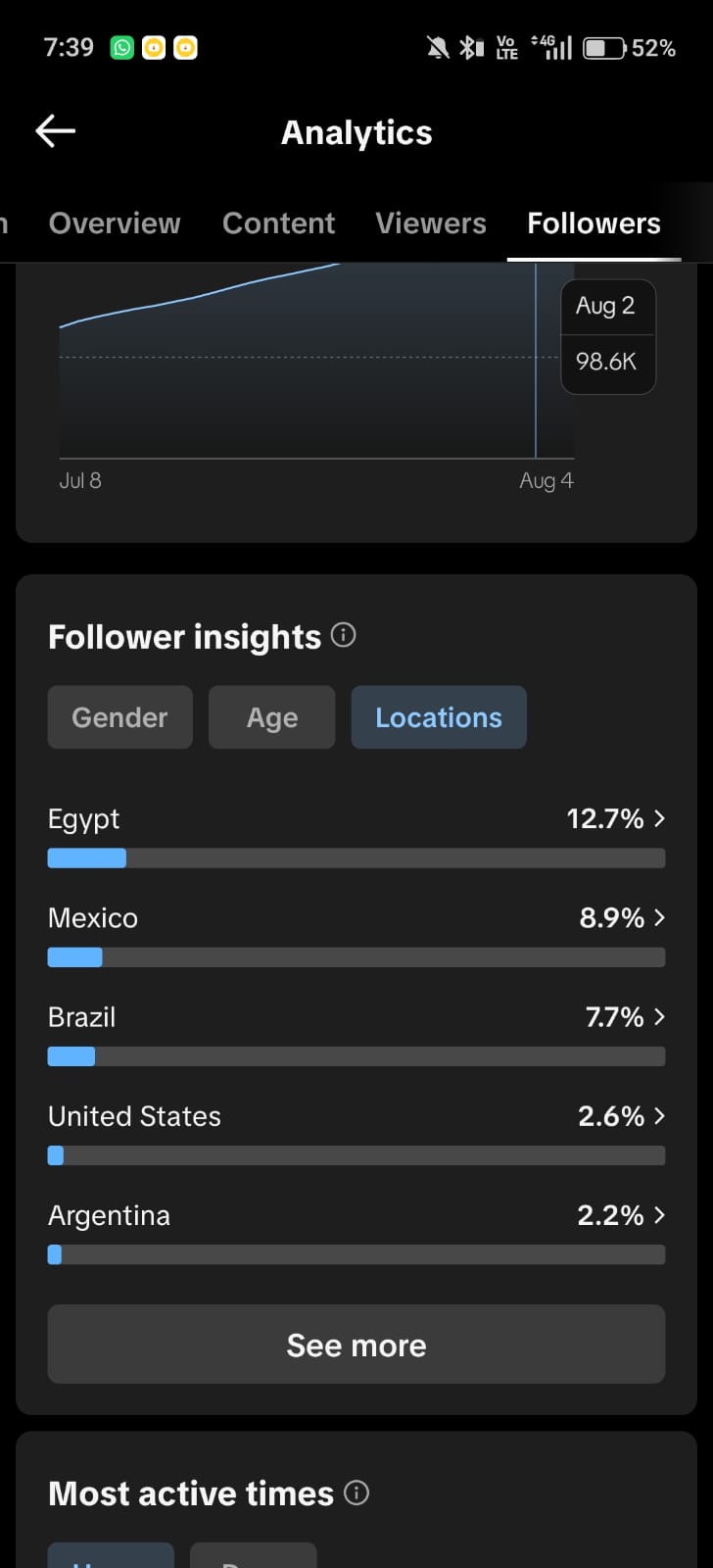This screenshot has width=713, height=1568.
Task: Tap the battery status icon
Action: click(x=604, y=47)
